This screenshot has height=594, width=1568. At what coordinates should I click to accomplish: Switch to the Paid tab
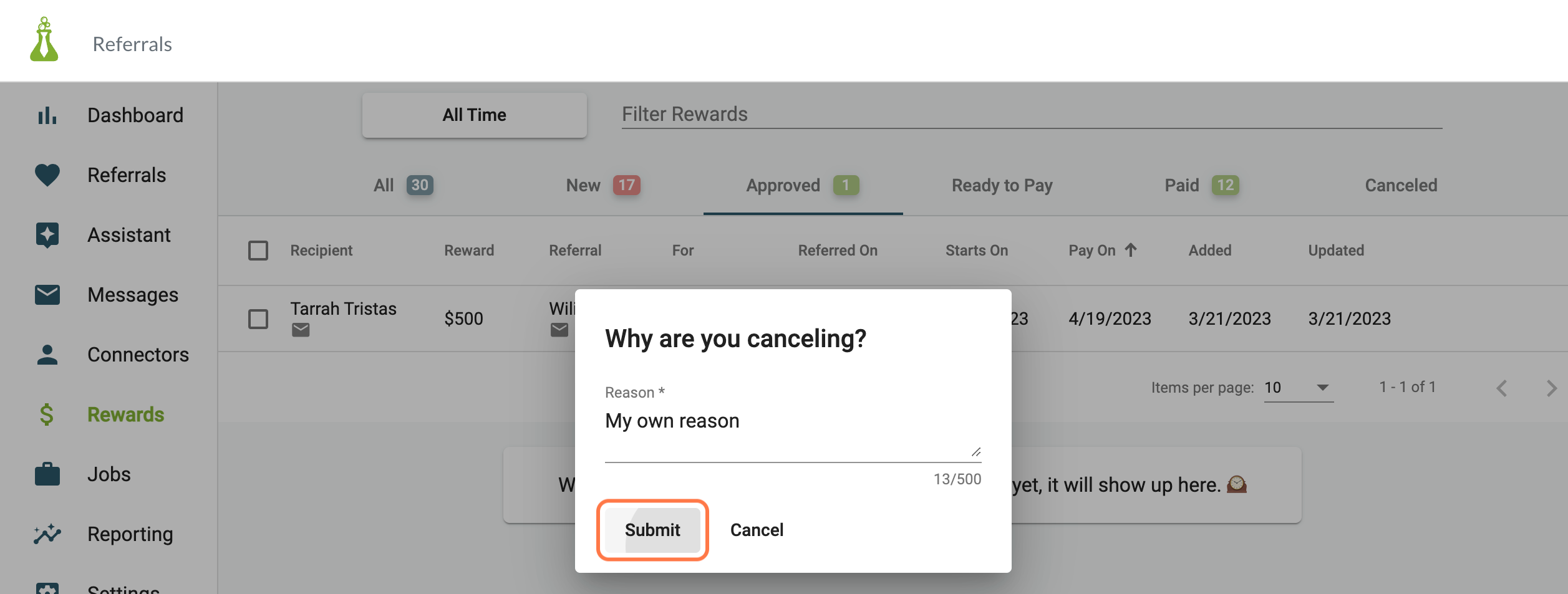1201,185
